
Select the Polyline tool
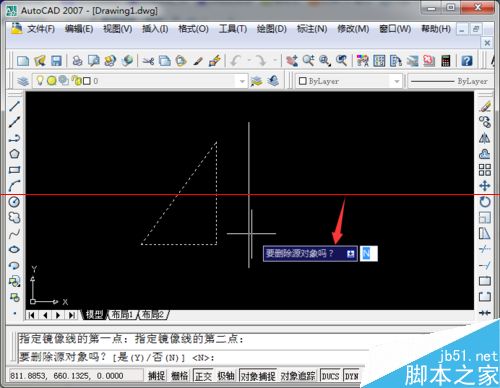coord(14,138)
